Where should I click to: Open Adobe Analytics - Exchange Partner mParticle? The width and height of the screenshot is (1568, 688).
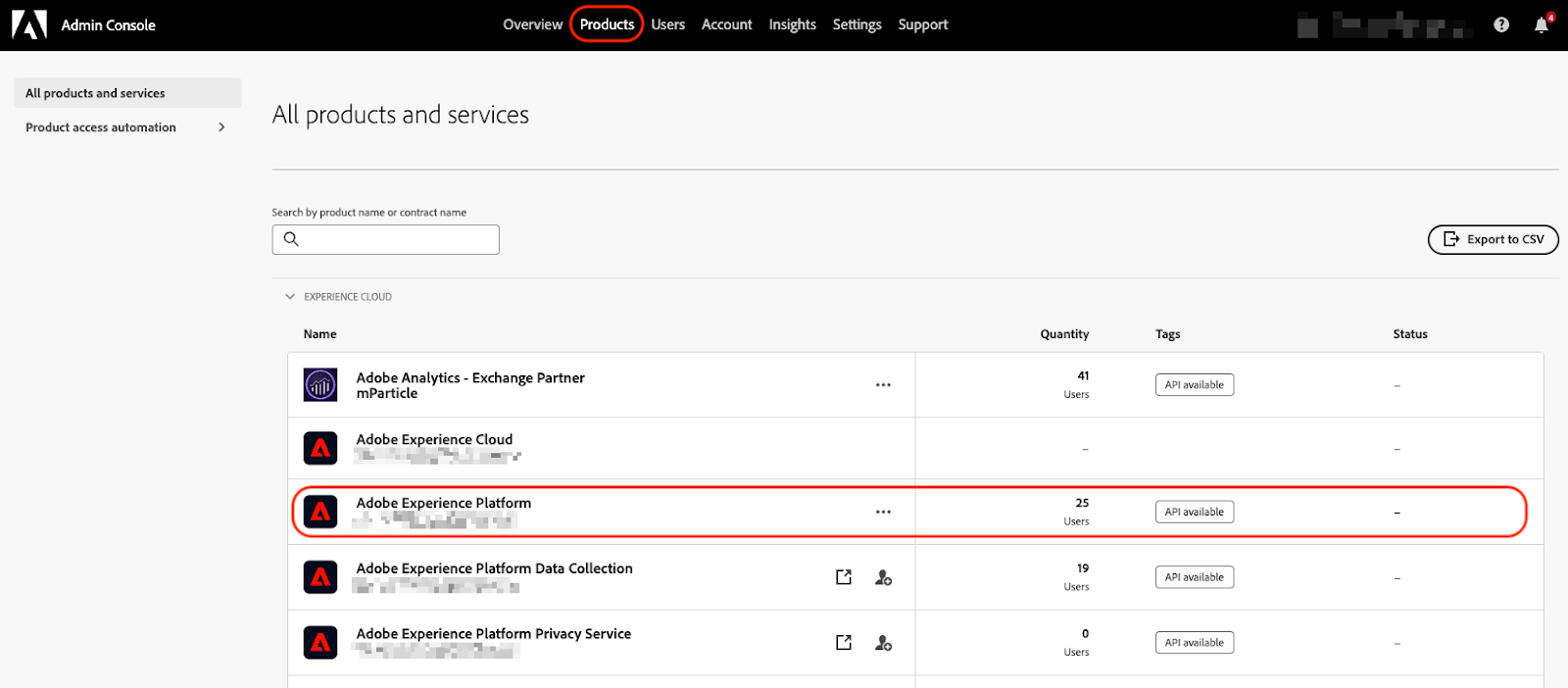(x=470, y=385)
